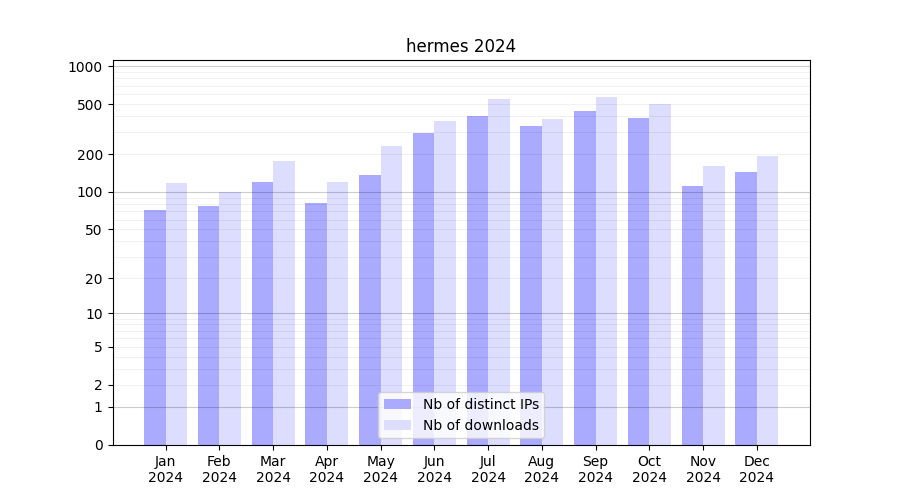This screenshot has width=900, height=500.
Task: Select the Mar 2024 downloads bar
Action: point(284,303)
